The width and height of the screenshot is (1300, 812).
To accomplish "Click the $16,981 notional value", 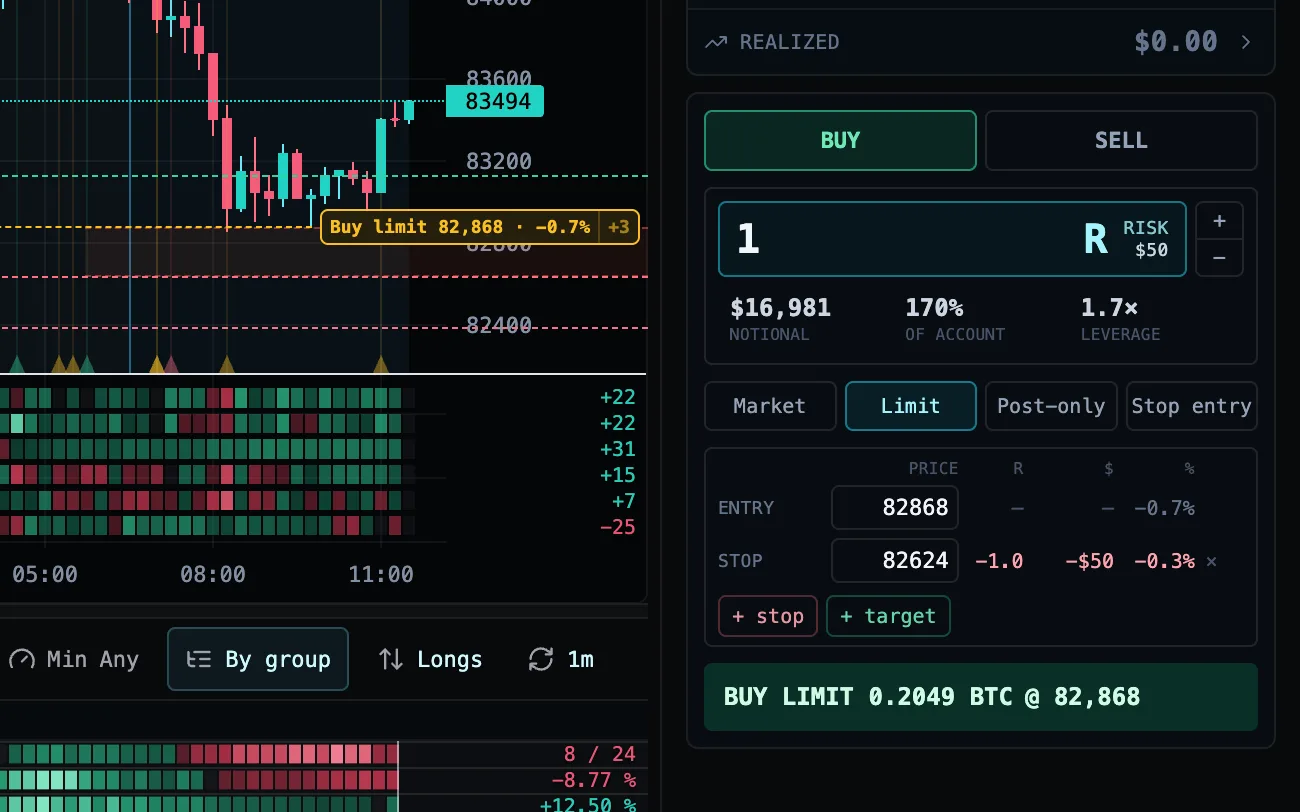I will (780, 308).
